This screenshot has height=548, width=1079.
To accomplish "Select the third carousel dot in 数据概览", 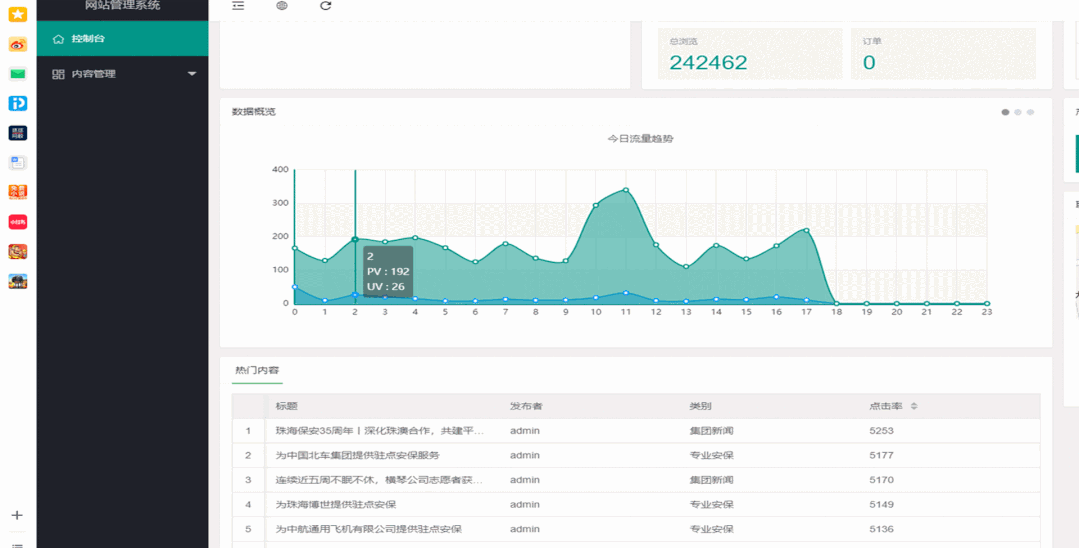I will pos(1031,112).
